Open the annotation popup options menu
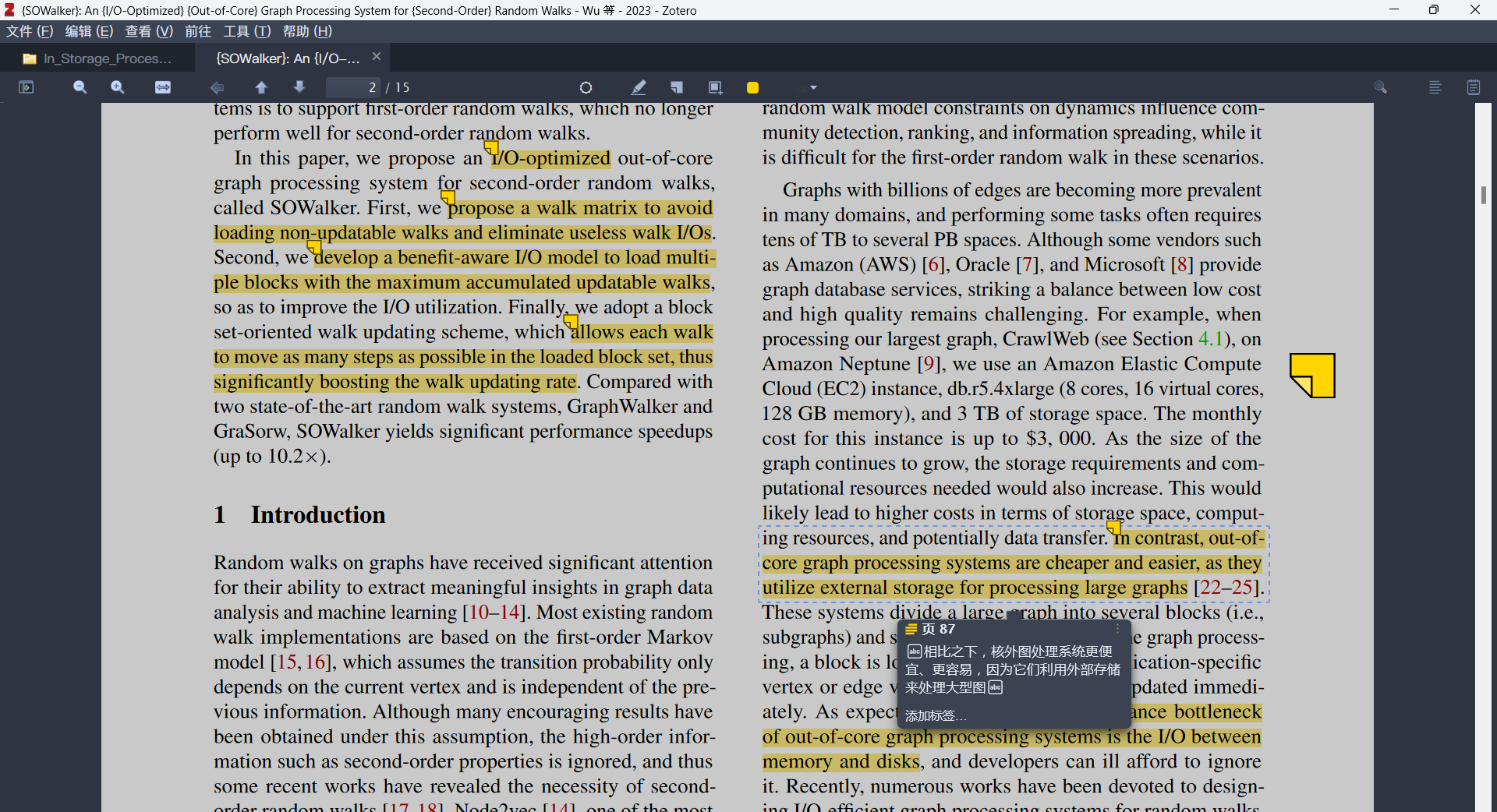1497x812 pixels. click(1117, 629)
